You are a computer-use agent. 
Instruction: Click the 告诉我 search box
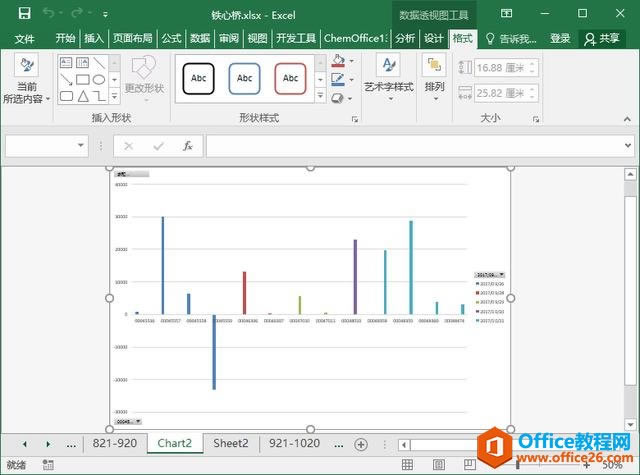click(x=511, y=39)
